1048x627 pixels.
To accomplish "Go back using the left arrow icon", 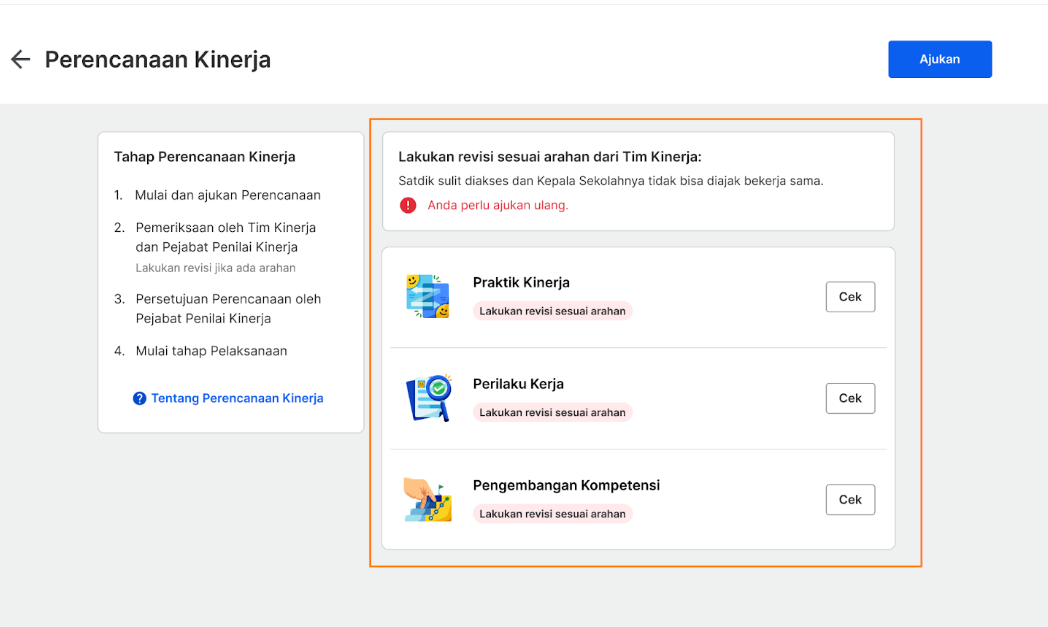I will coord(21,59).
